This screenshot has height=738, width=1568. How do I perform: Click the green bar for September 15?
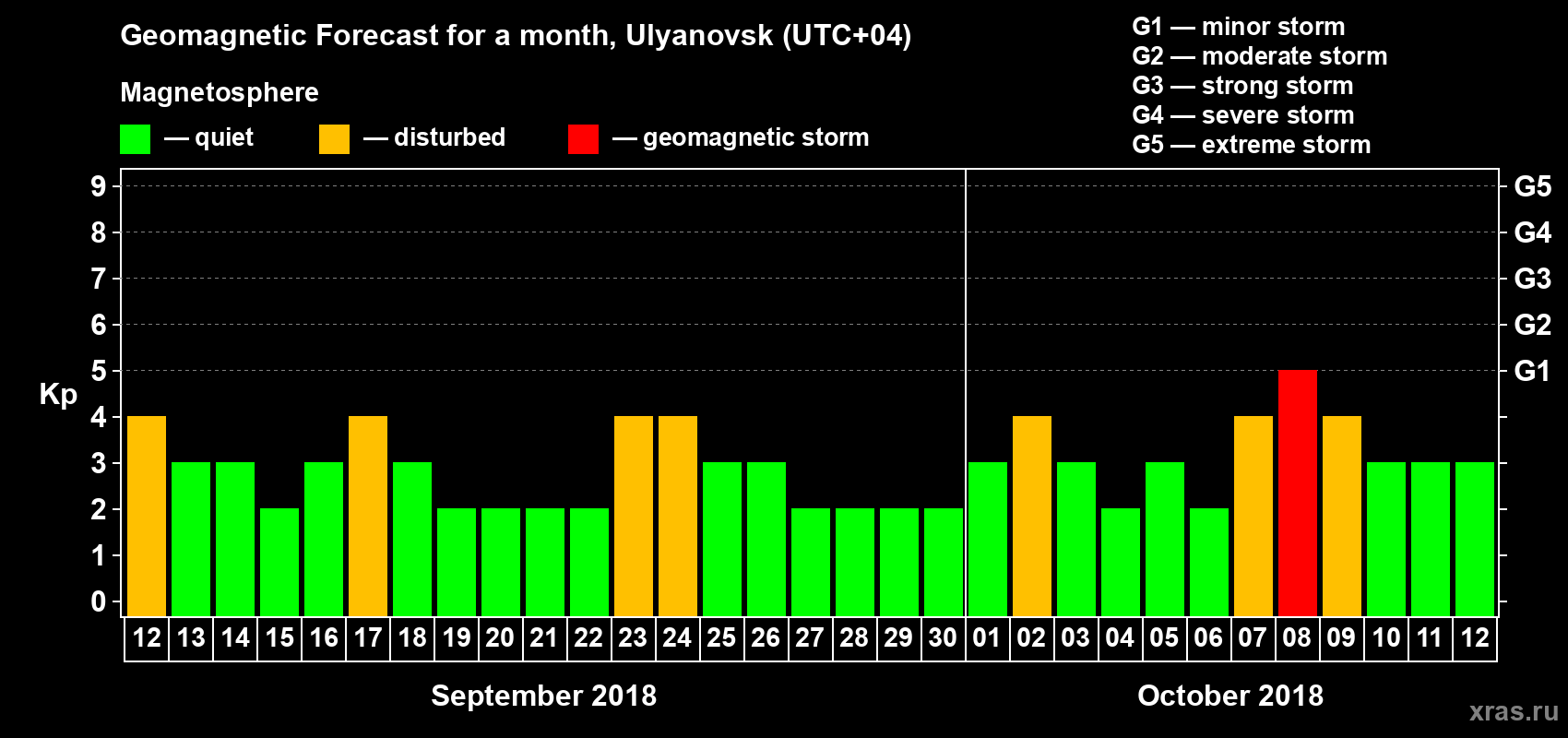tap(279, 563)
